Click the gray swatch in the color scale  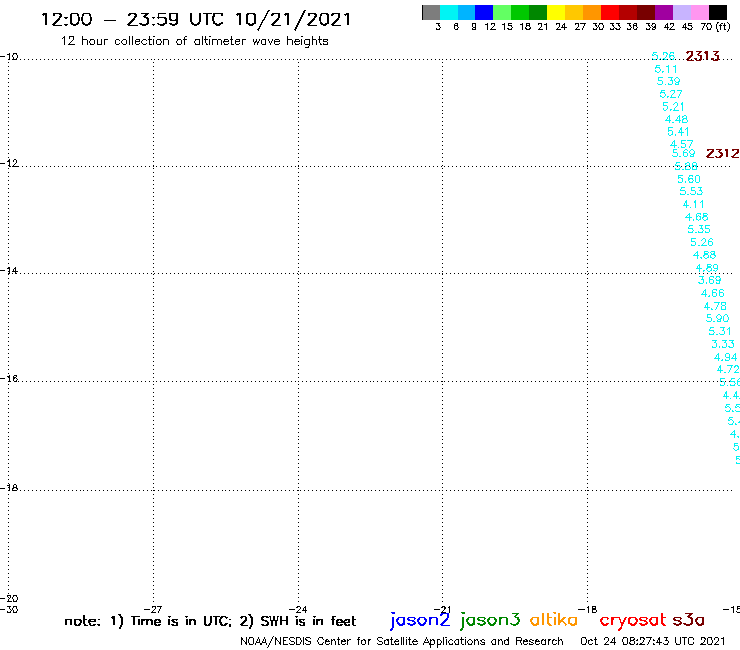point(431,12)
